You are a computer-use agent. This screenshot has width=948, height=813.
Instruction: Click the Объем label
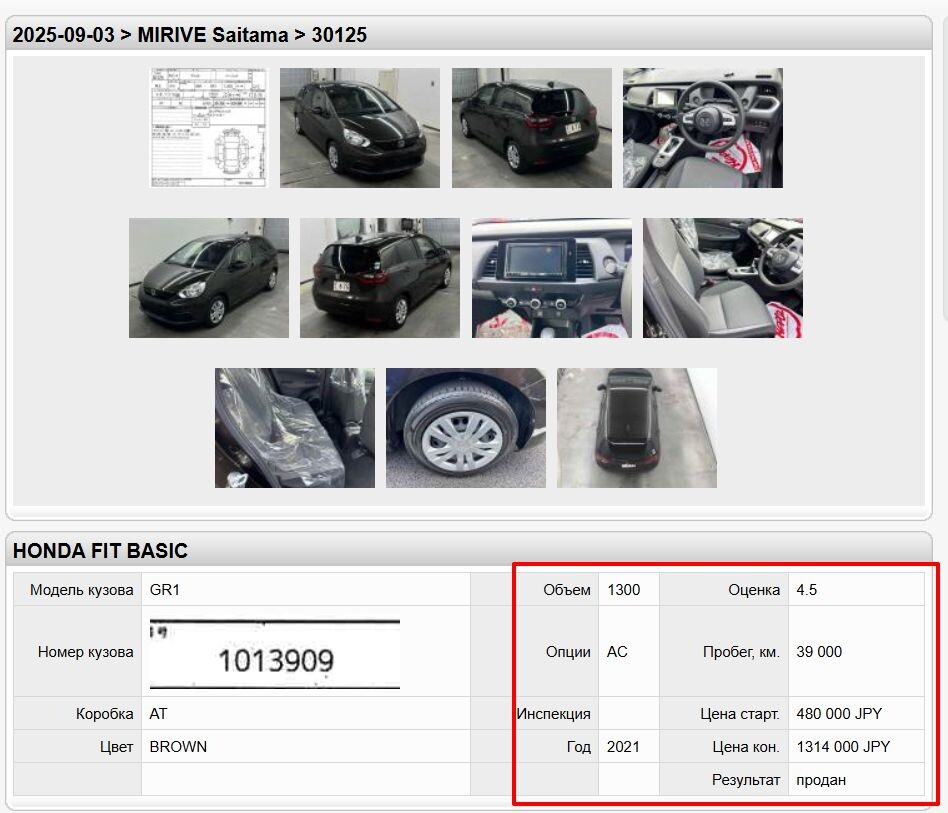(567, 590)
